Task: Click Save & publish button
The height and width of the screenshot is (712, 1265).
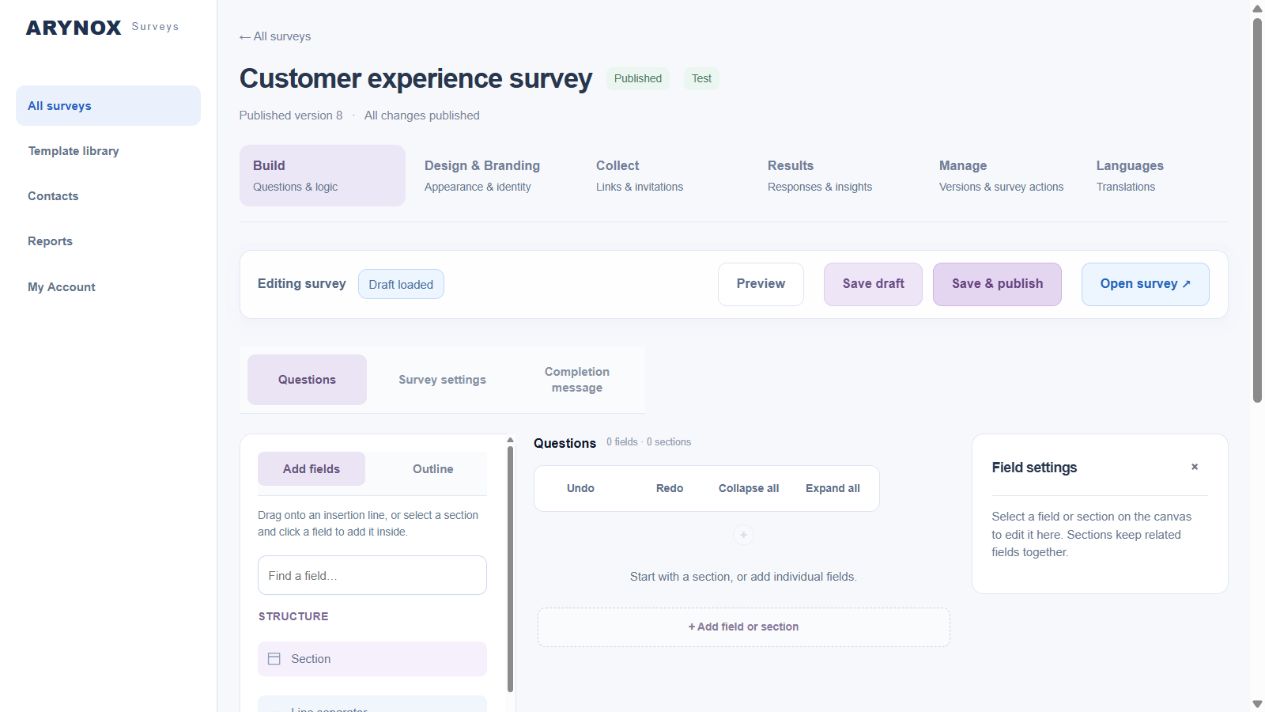Action: (997, 284)
